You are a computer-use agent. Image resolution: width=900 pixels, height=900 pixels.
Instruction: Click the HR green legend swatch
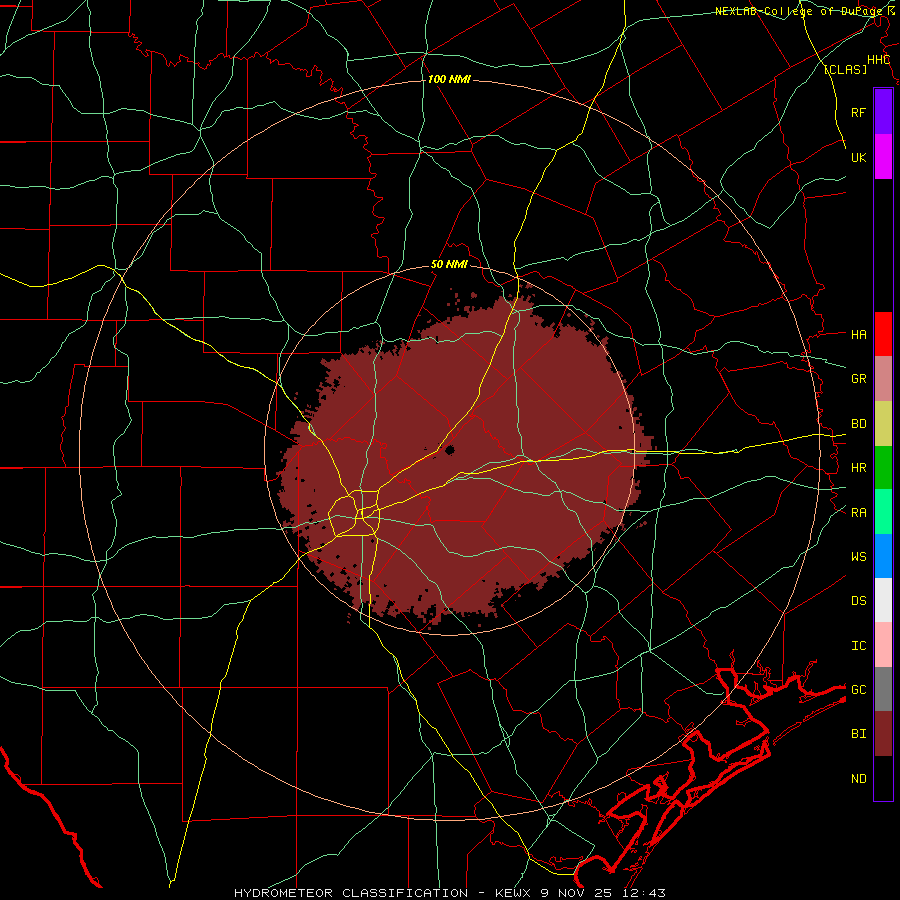(883, 468)
